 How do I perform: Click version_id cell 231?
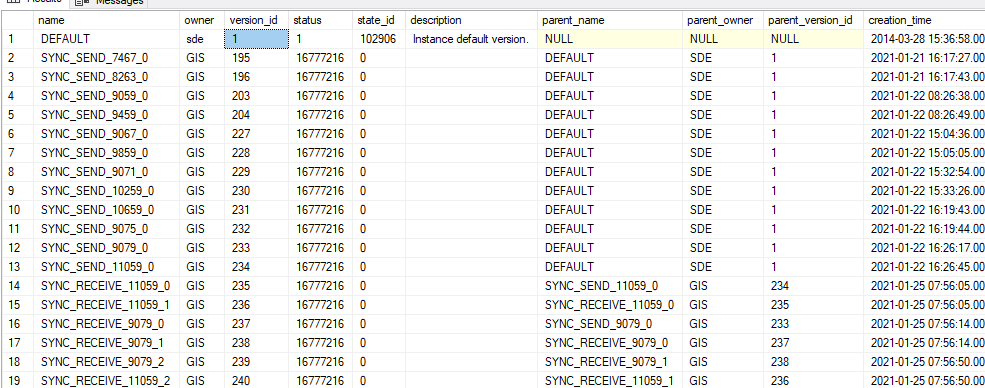[x=256, y=210]
